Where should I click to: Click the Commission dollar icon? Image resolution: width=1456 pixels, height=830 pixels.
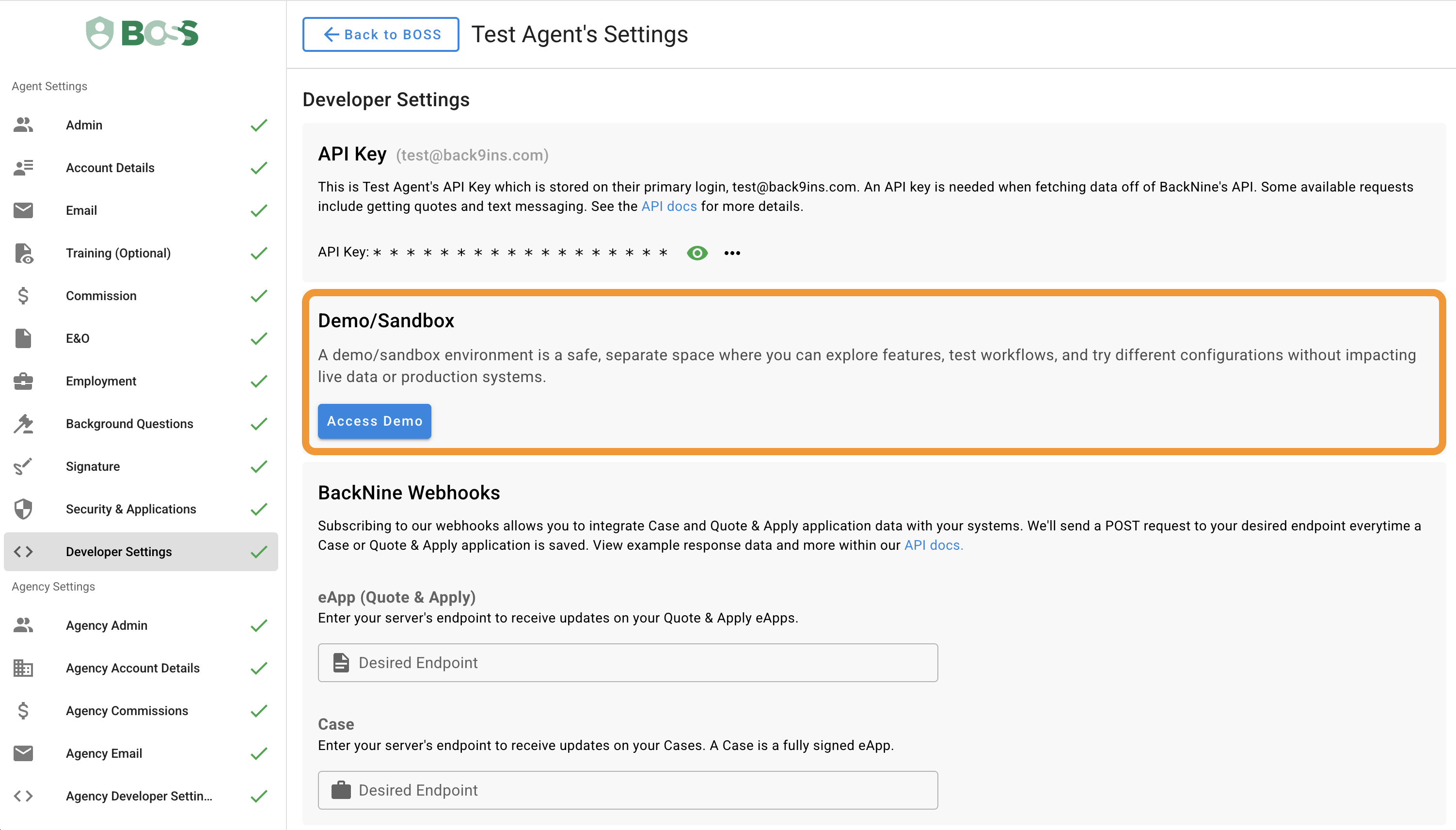23,296
